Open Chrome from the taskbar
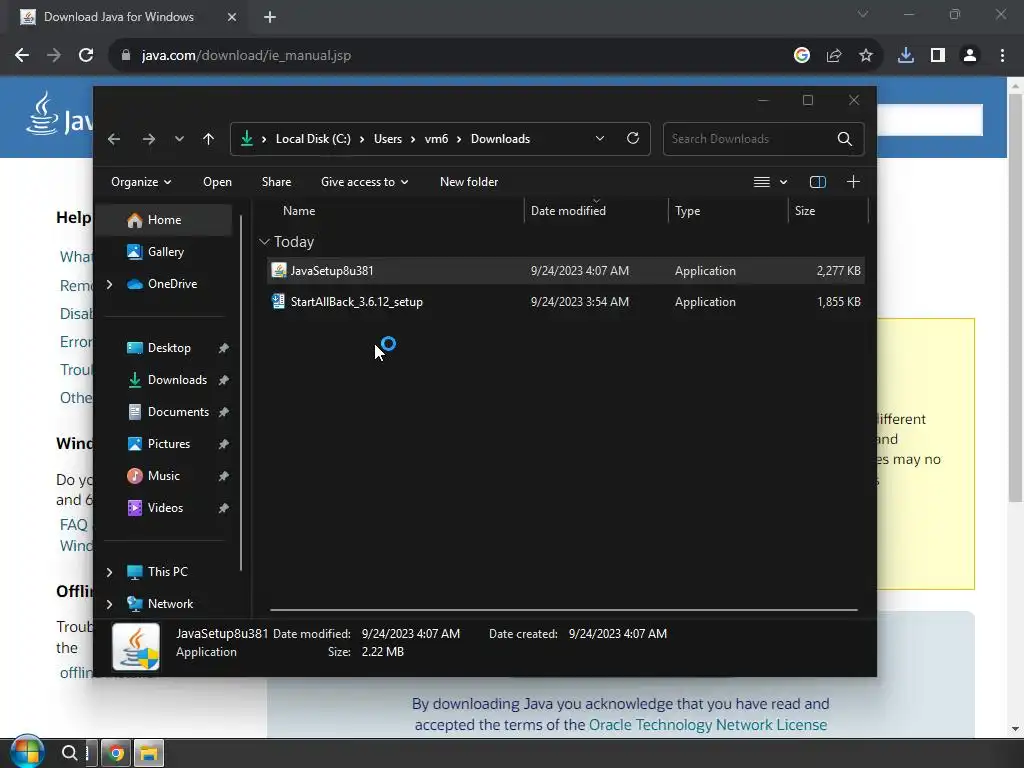1024x768 pixels. pos(116,754)
